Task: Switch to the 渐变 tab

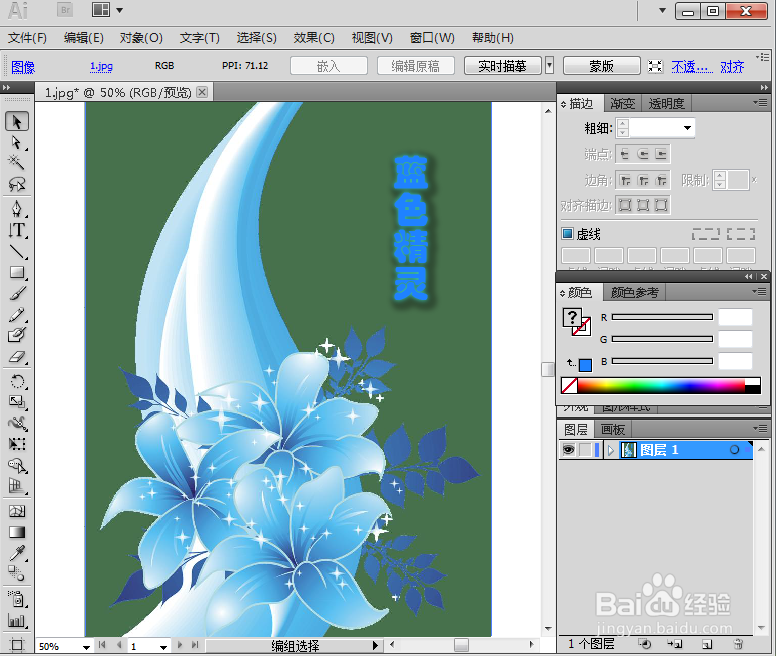Action: tap(623, 103)
